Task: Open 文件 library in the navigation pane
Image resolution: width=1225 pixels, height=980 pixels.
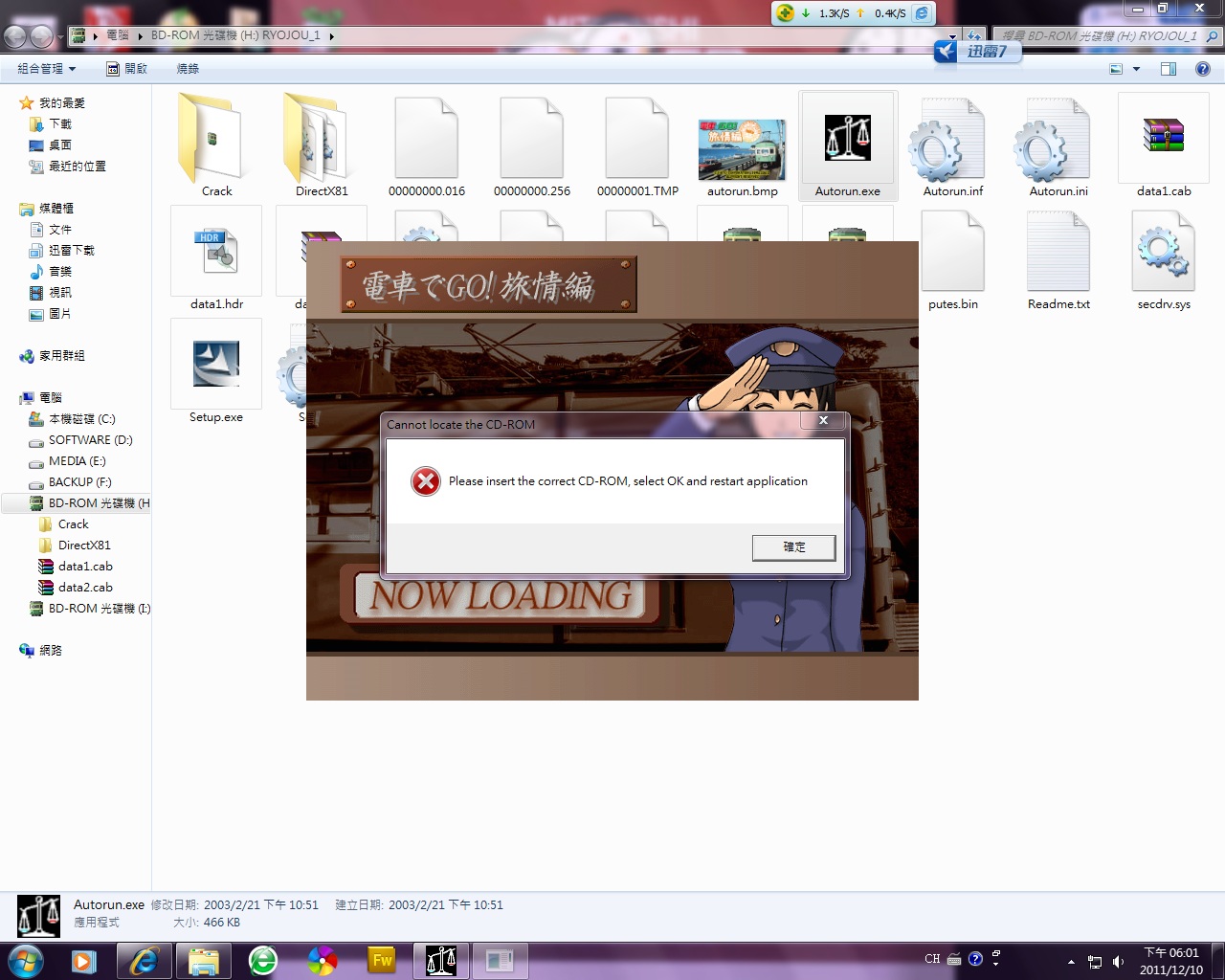Action: point(51,230)
